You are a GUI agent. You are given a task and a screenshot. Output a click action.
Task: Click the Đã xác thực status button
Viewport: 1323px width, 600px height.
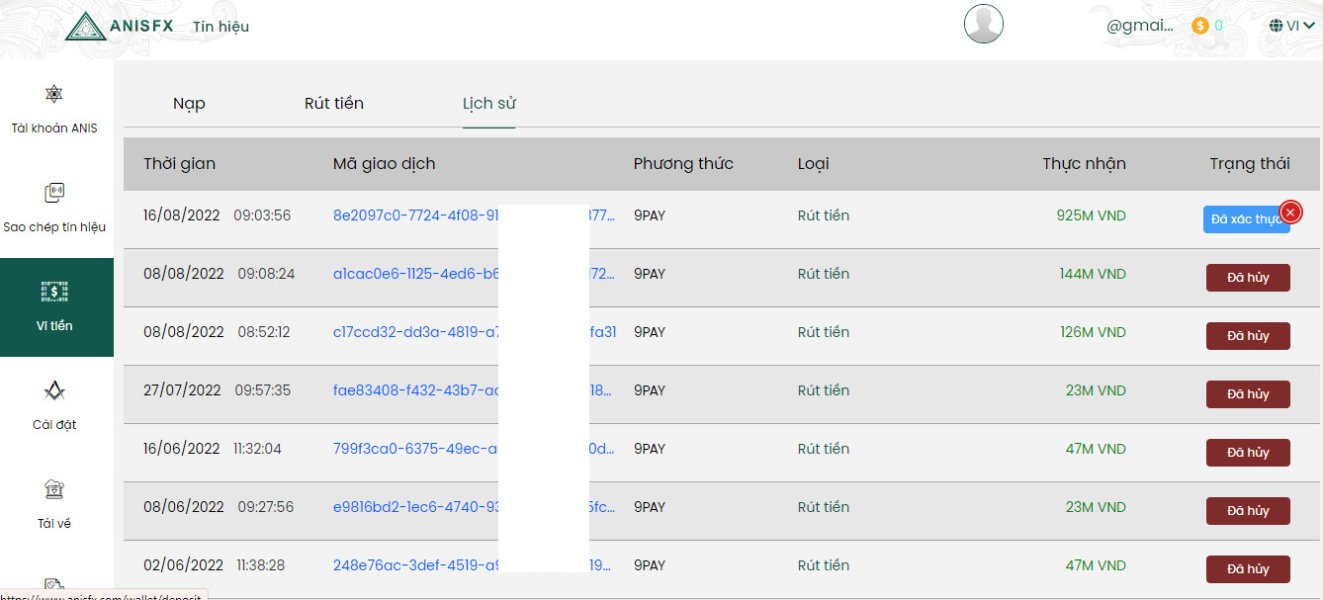point(1243,220)
